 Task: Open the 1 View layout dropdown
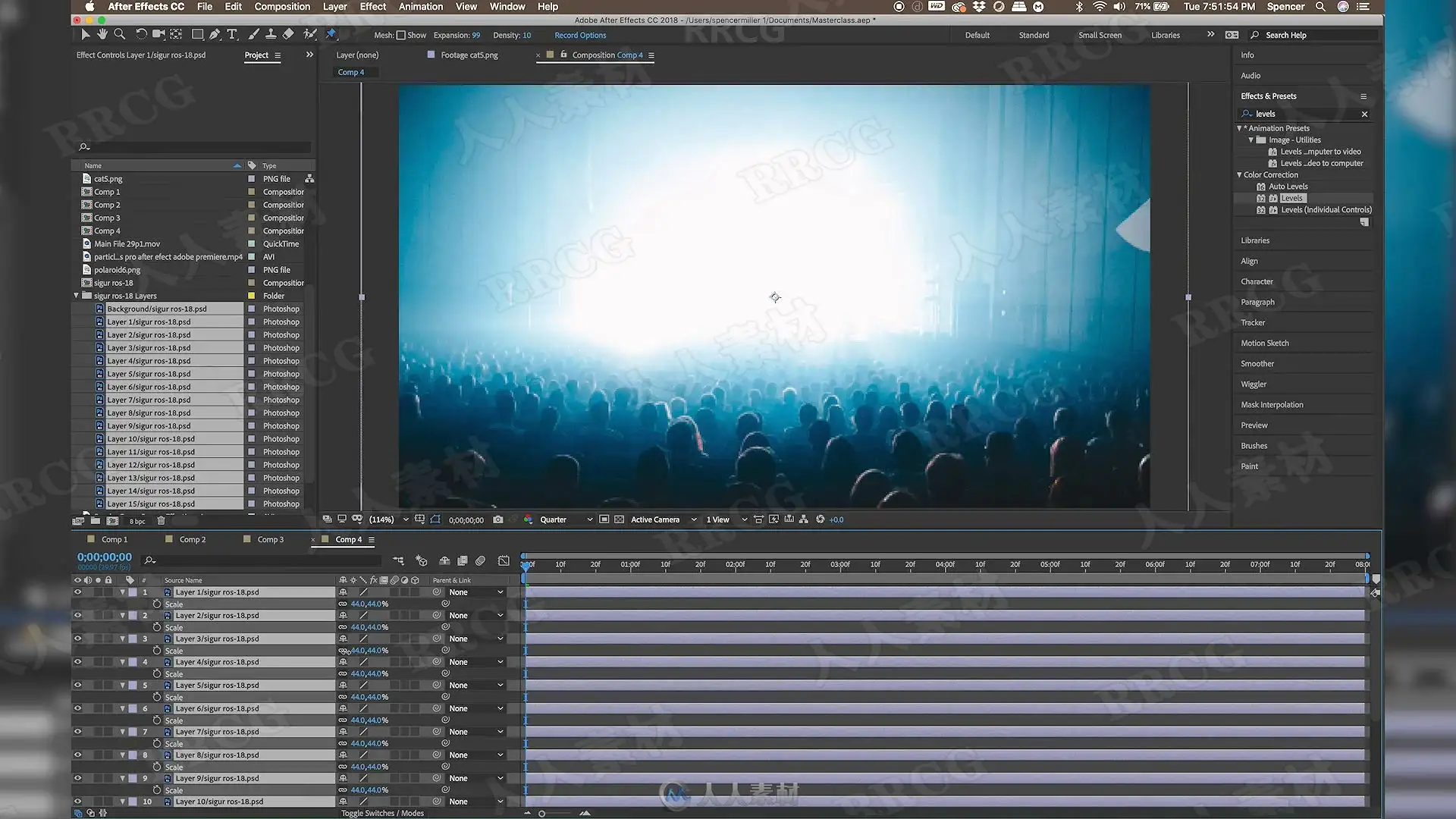(x=726, y=519)
